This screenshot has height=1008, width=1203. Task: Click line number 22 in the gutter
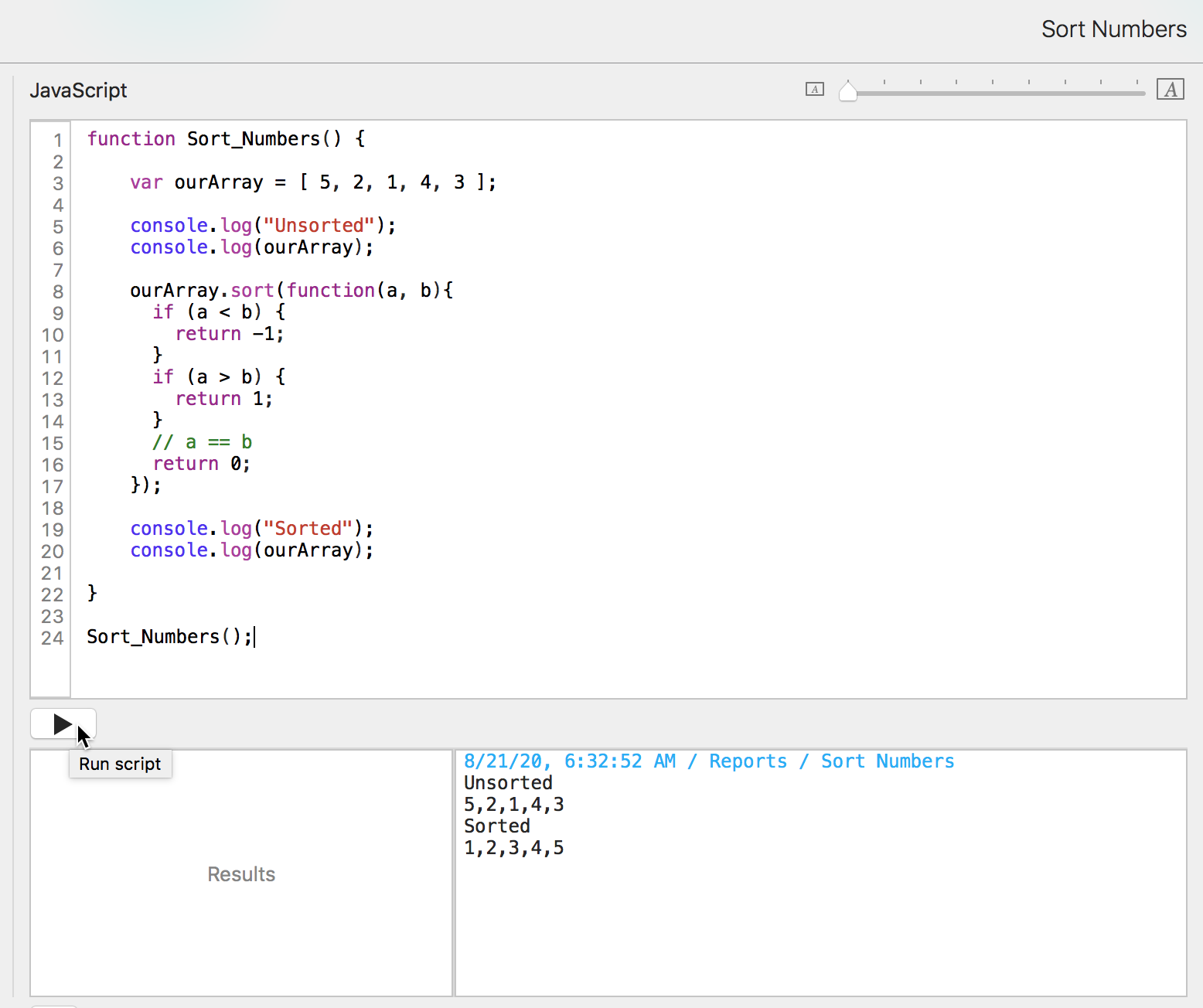tap(53, 594)
